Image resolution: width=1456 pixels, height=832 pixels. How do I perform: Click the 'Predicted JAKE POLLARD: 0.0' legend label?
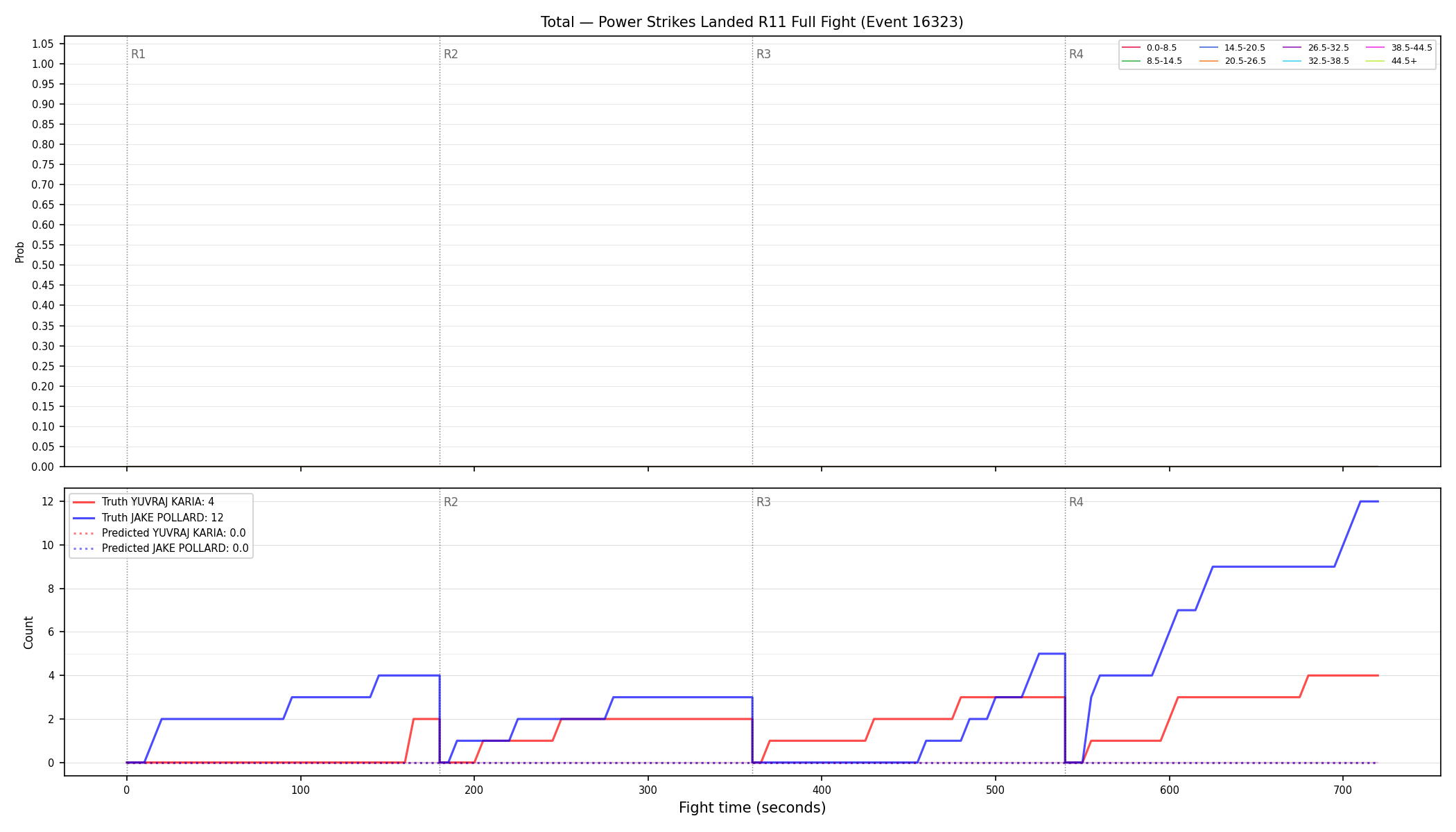175,548
